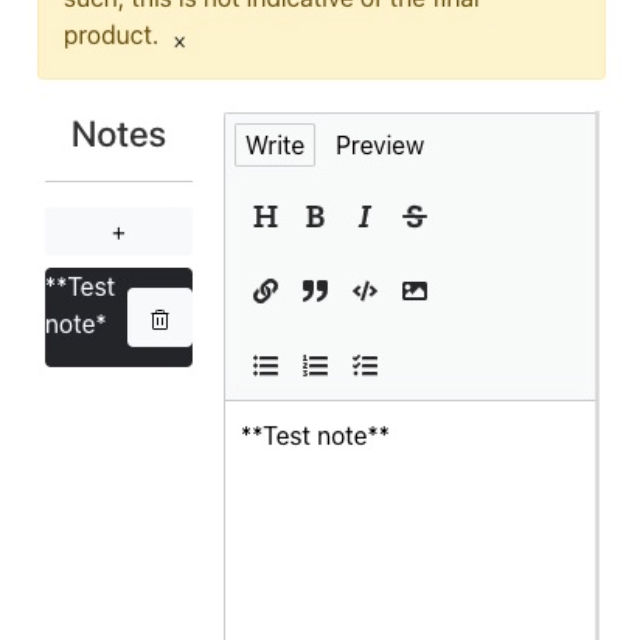Add a numbered list
This screenshot has width=640, height=640.
[x=315, y=366]
